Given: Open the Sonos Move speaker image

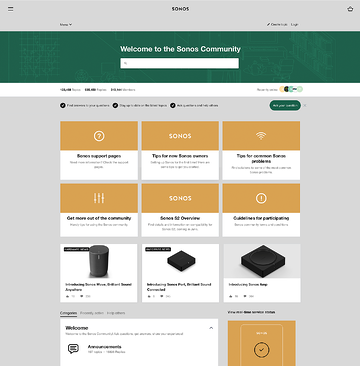Looking at the screenshot, I should click(x=99, y=261).
